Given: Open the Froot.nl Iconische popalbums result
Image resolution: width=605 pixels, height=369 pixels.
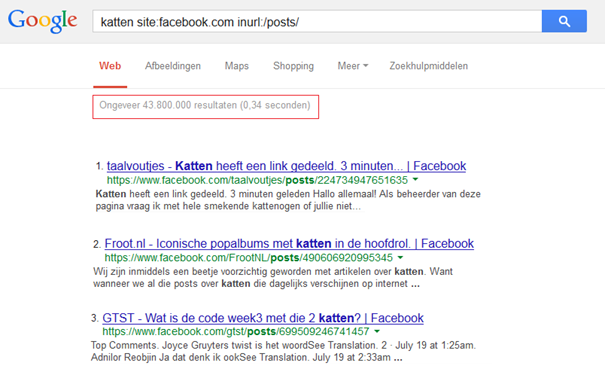Looking at the screenshot, I should (x=289, y=244).
